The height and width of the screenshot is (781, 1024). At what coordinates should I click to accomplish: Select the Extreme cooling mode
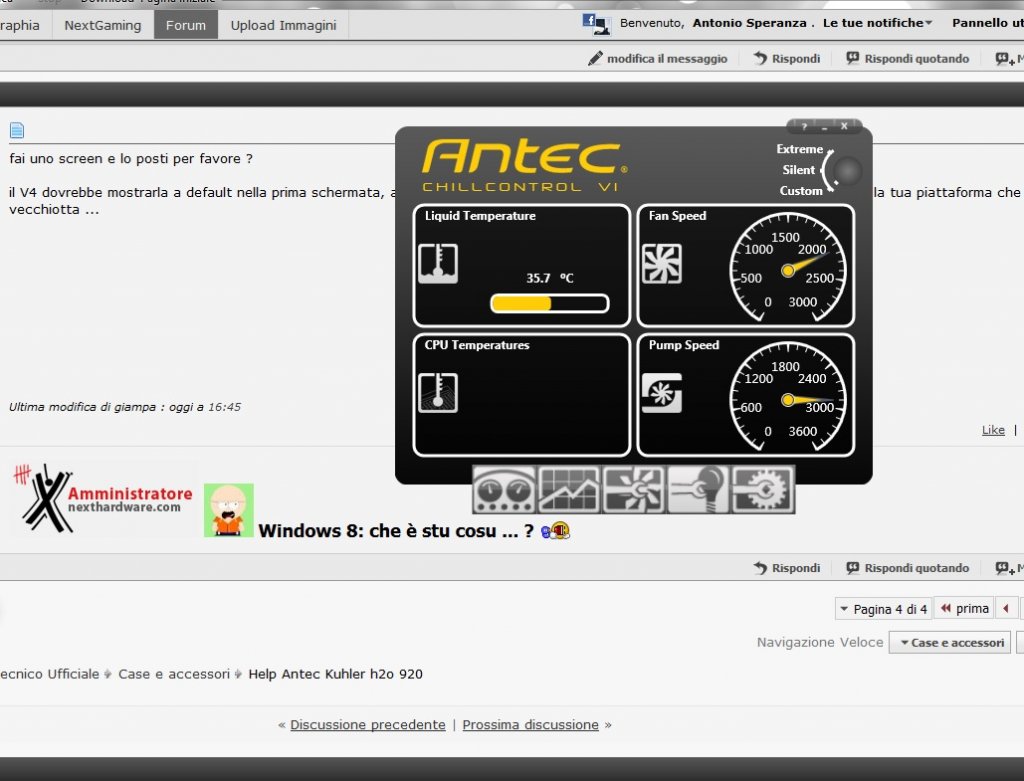799,149
